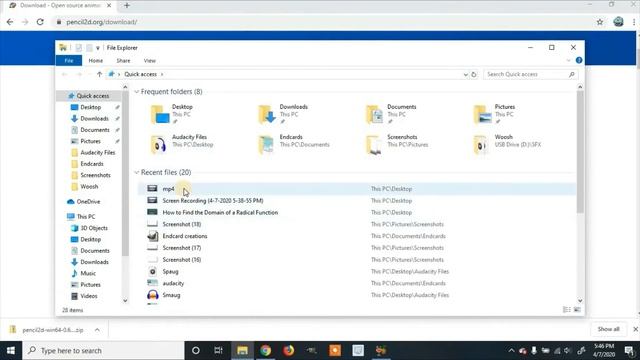Switch to large icons view layout icon
This screenshot has height=360, width=640.
577,310
